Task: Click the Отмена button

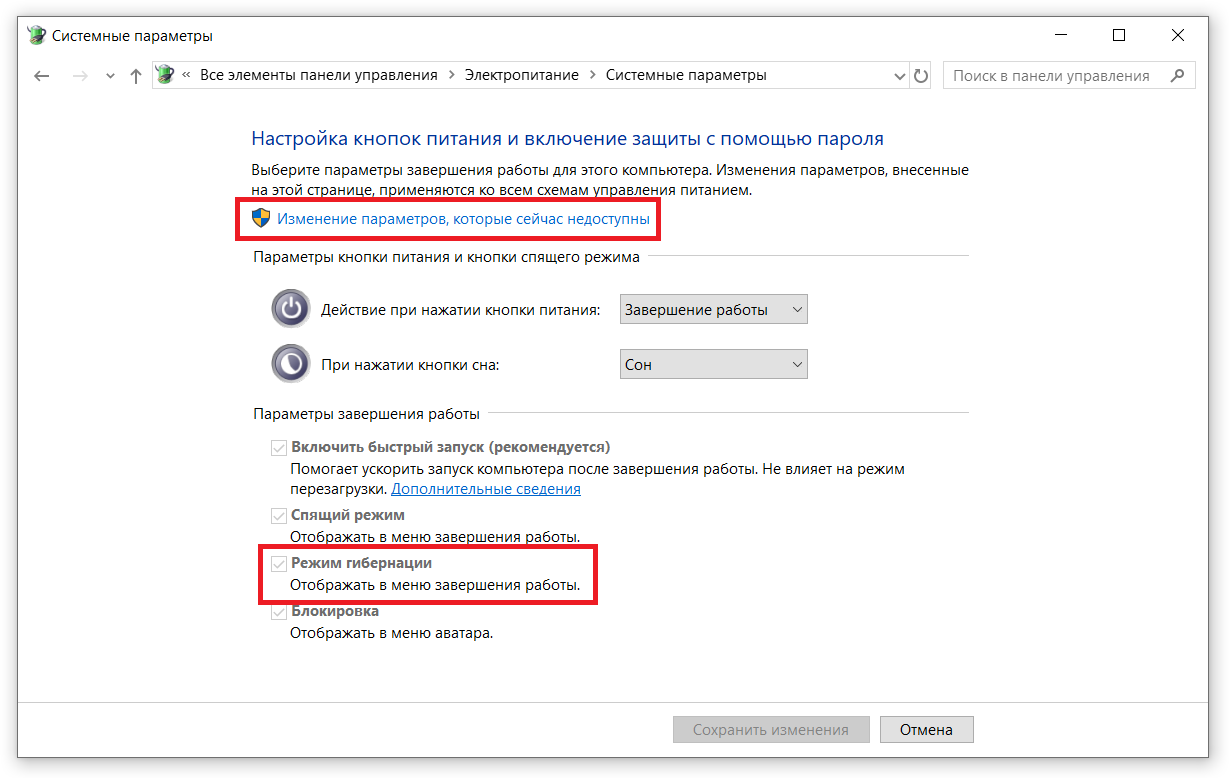Action: 926,730
